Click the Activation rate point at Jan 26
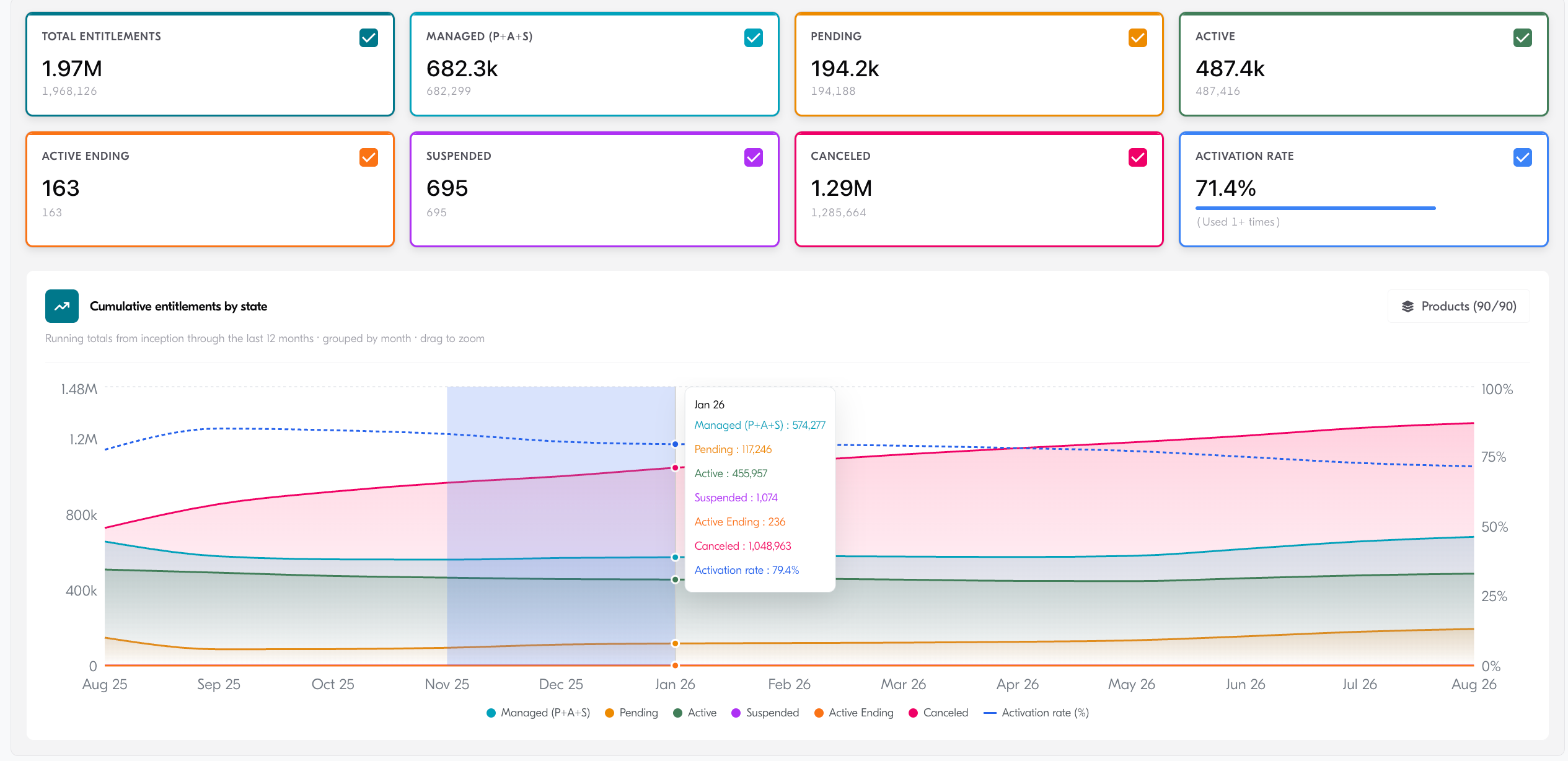The height and width of the screenshot is (761, 1568). [675, 444]
